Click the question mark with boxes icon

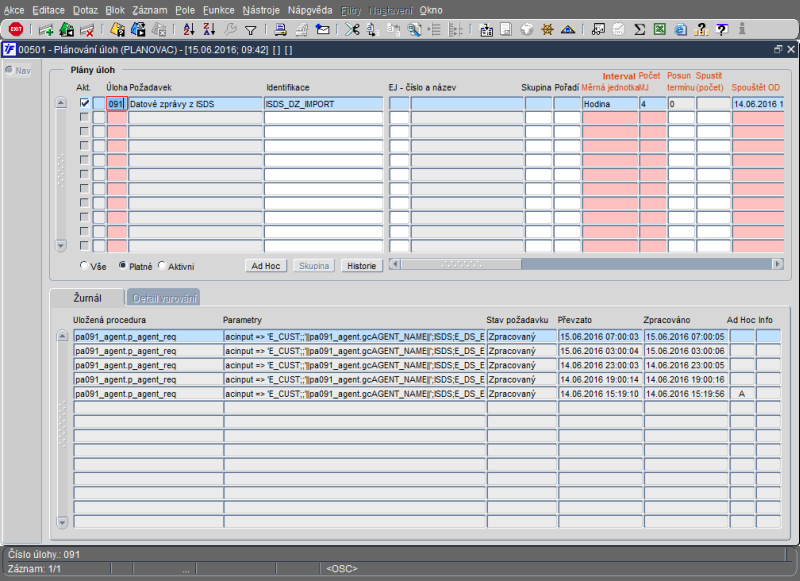point(702,30)
